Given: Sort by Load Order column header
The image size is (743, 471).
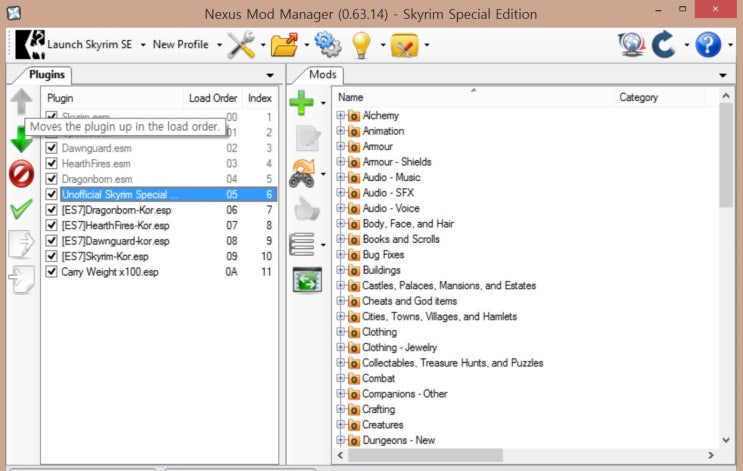Looking at the screenshot, I should coord(213,98).
